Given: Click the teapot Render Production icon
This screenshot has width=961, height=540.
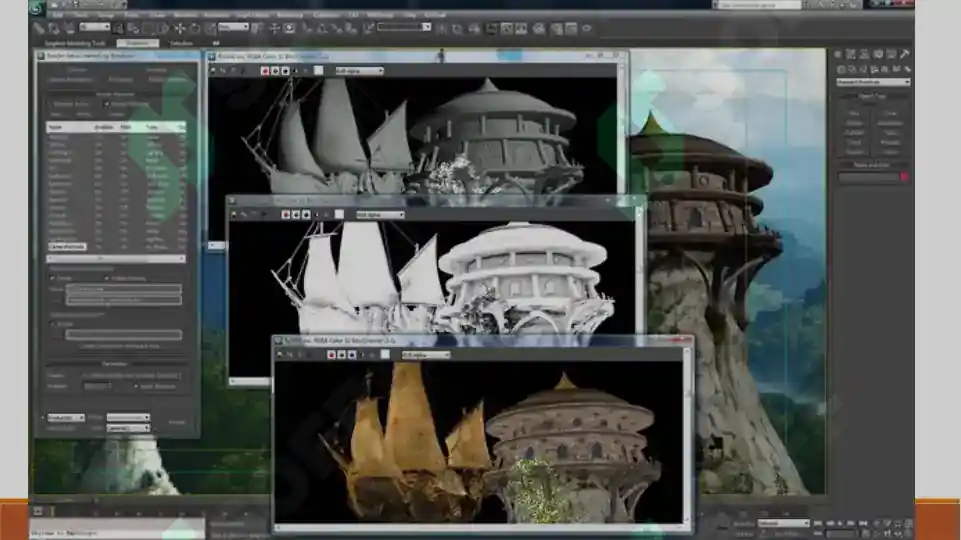Looking at the screenshot, I should tap(587, 28).
